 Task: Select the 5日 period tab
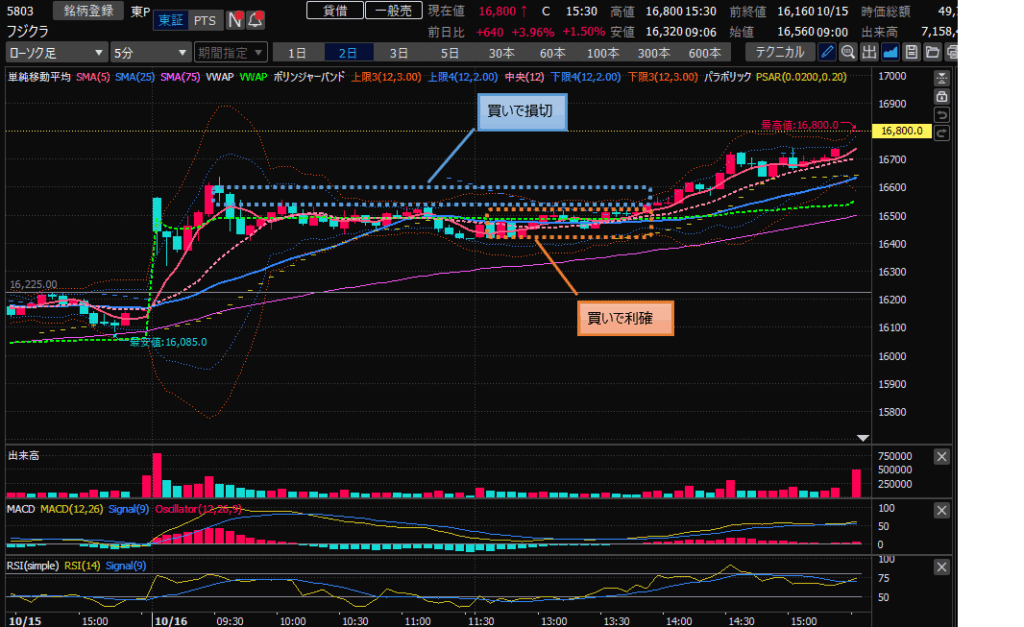point(450,52)
